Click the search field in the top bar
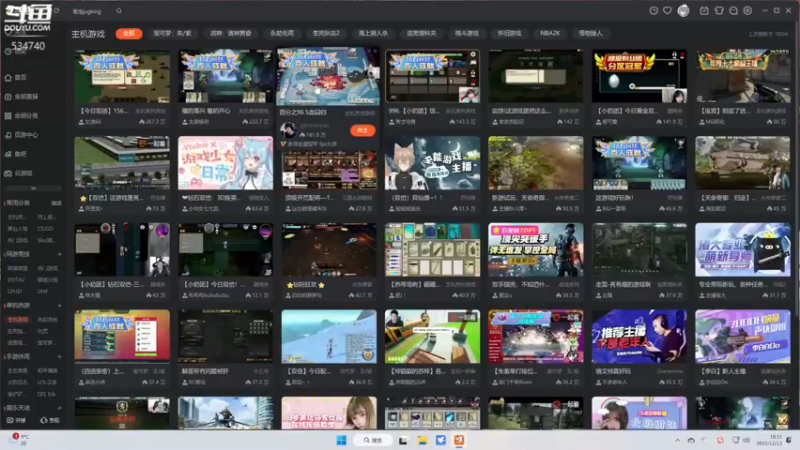Viewport: 800px width, 450px height. tap(92, 11)
